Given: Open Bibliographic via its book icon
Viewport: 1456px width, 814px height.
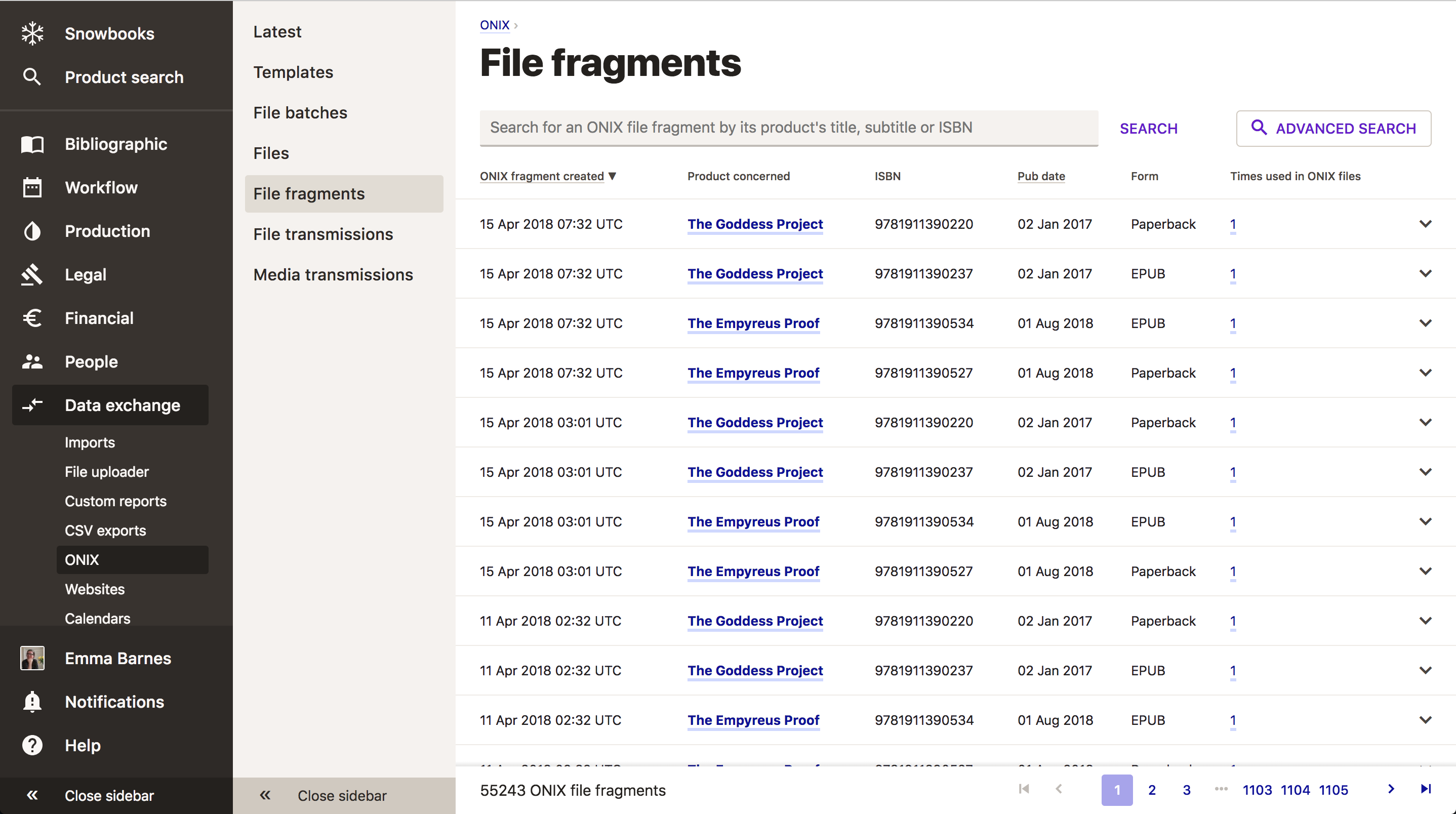Looking at the screenshot, I should coord(32,144).
